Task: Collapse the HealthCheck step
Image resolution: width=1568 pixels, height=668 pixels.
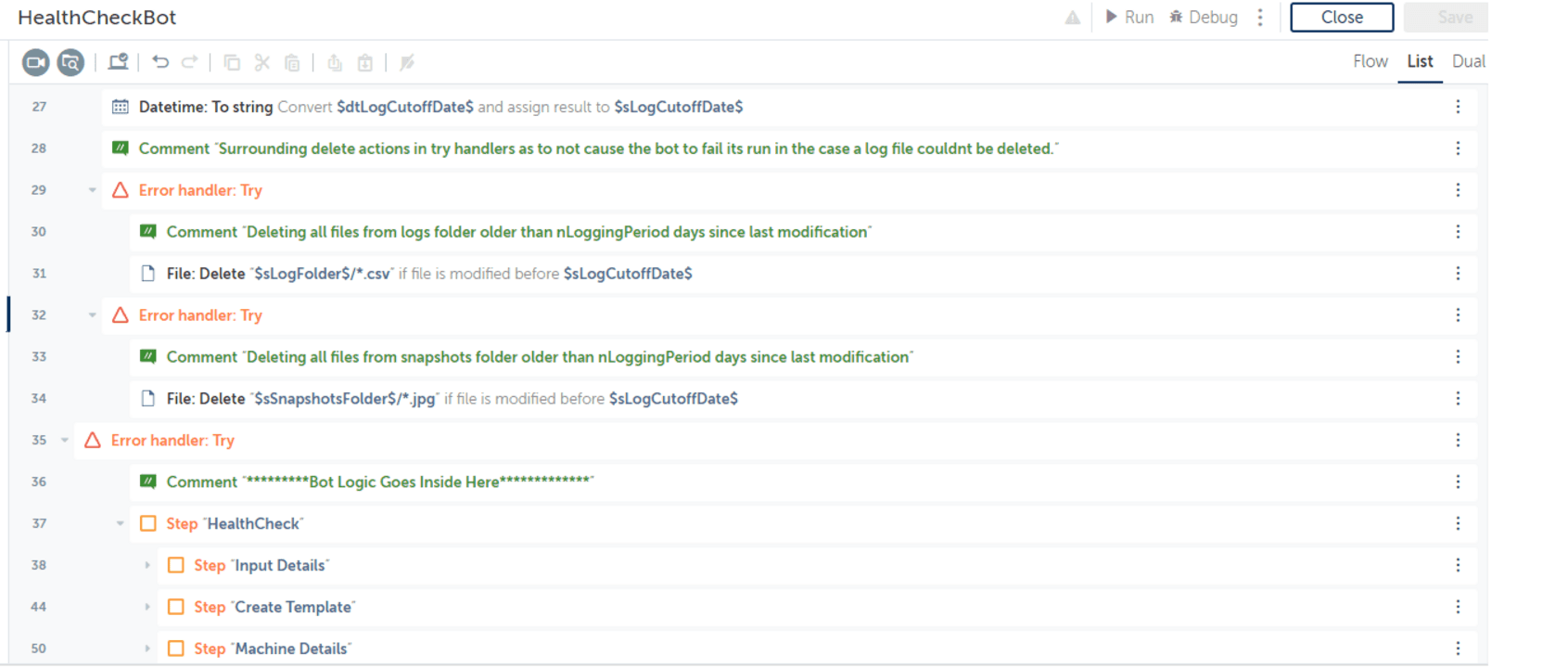Action: (120, 524)
